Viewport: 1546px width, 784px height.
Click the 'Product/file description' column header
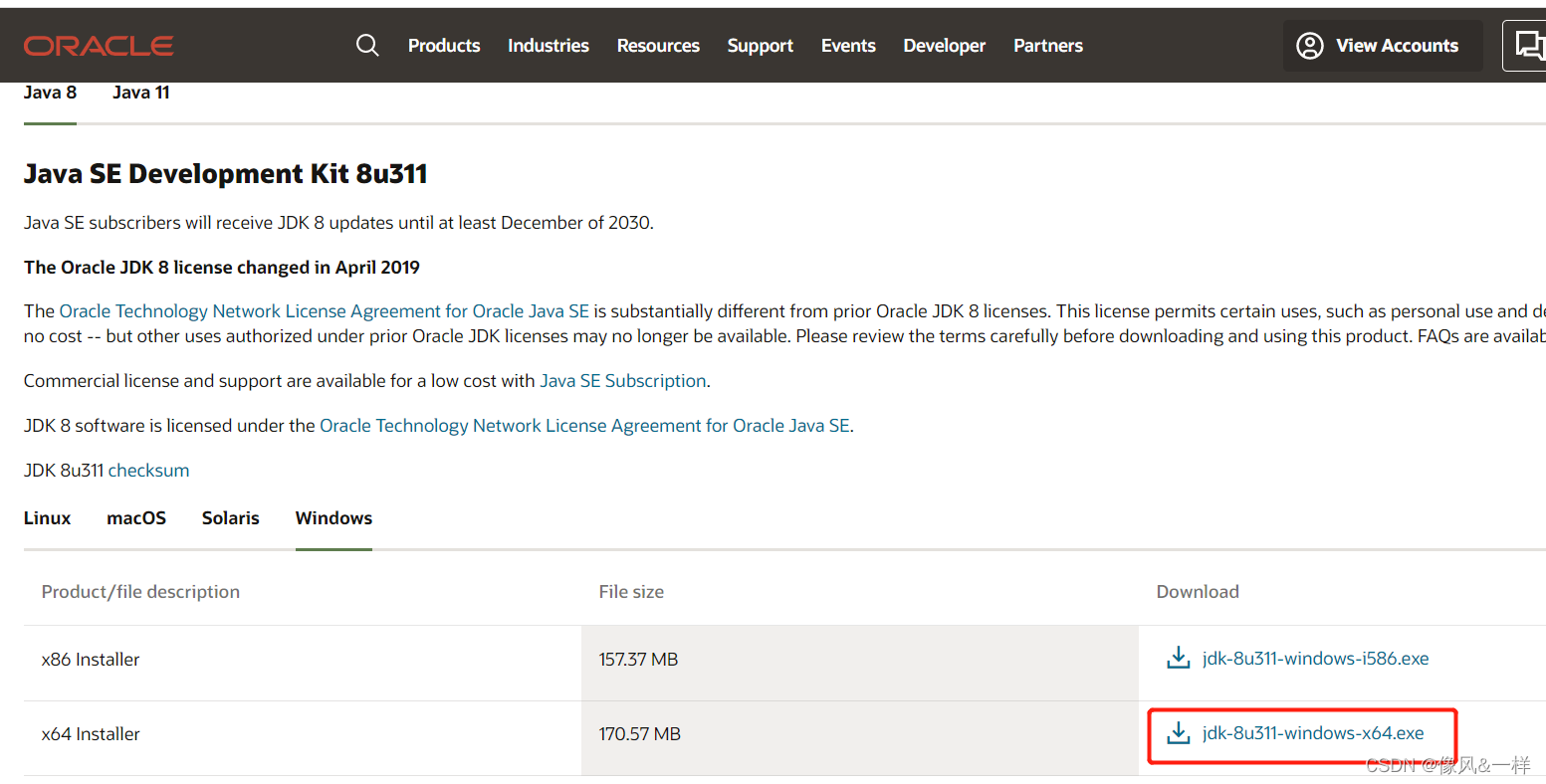(140, 592)
